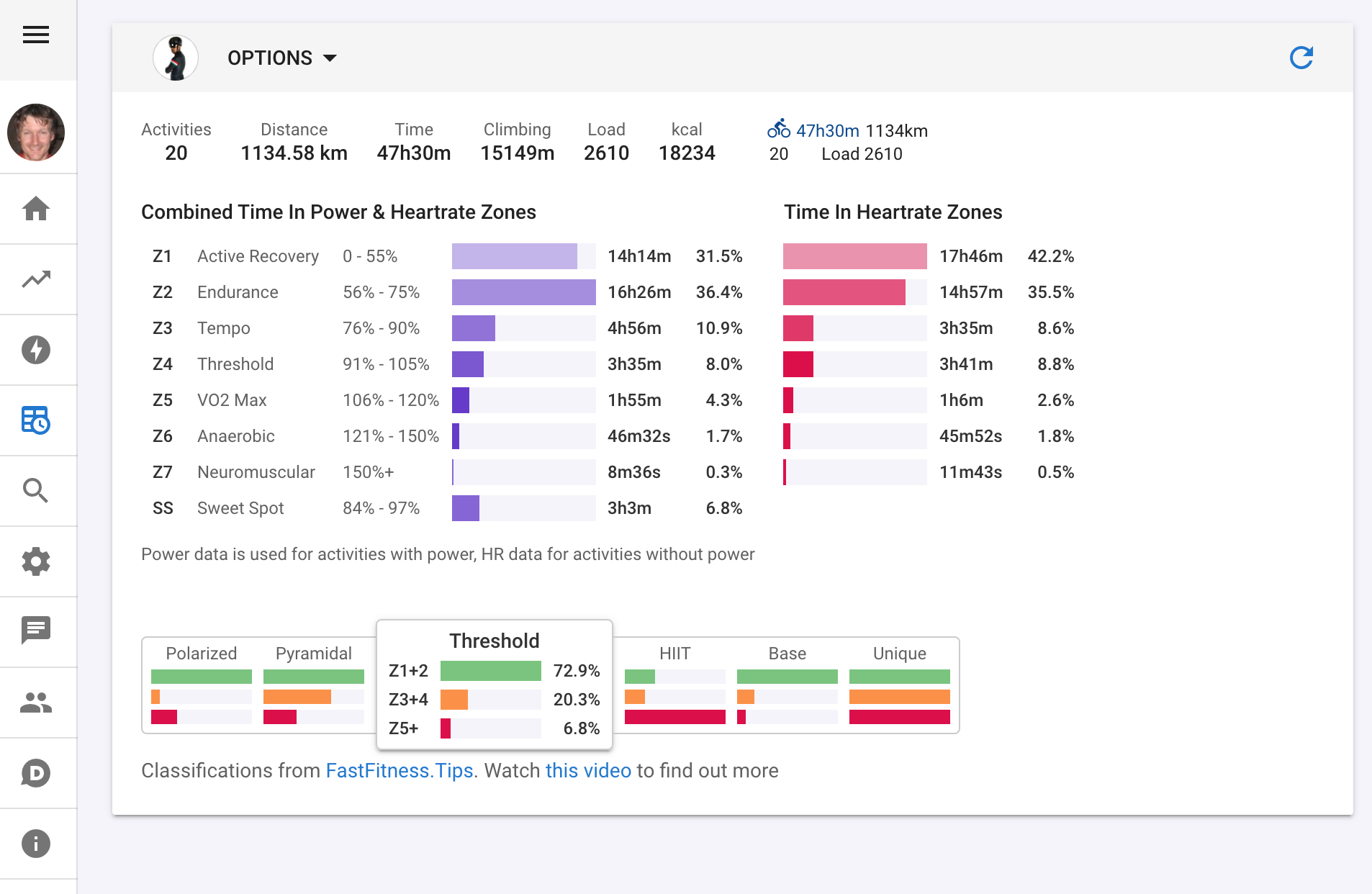This screenshot has height=894, width=1372.
Task: Click the cyclist avatar next to OPTIONS
Action: (x=176, y=58)
